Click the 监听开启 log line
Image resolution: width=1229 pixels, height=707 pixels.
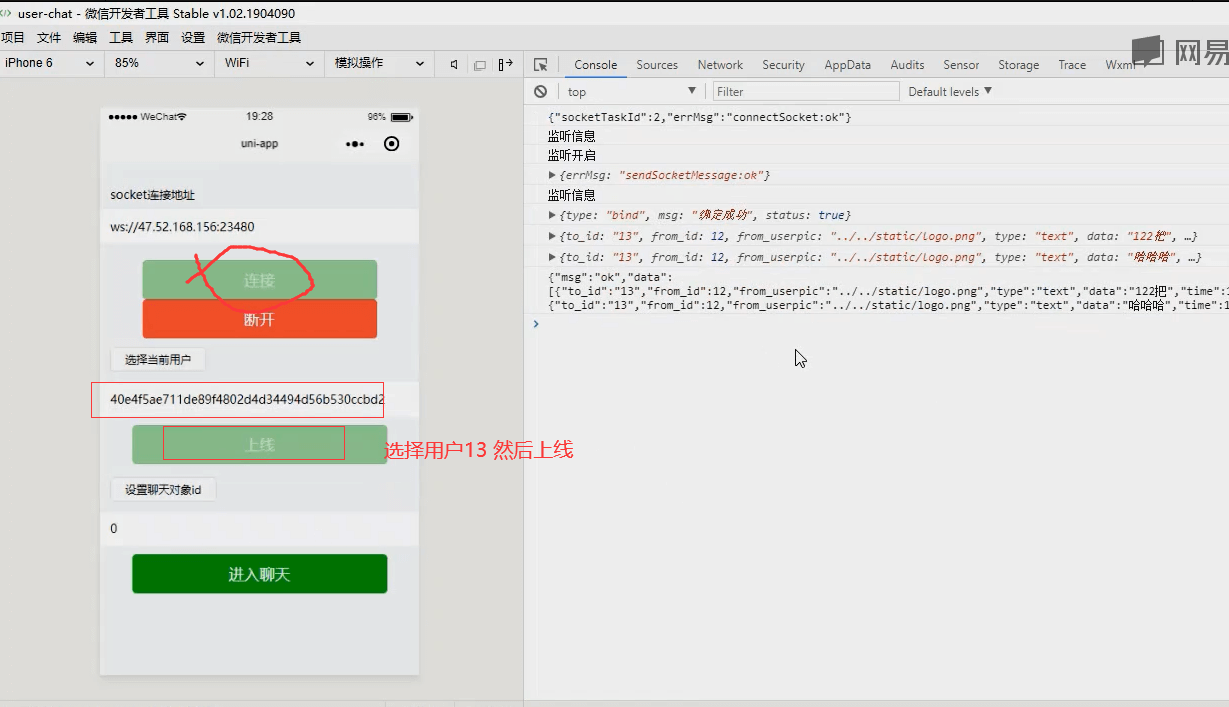[x=571, y=156]
